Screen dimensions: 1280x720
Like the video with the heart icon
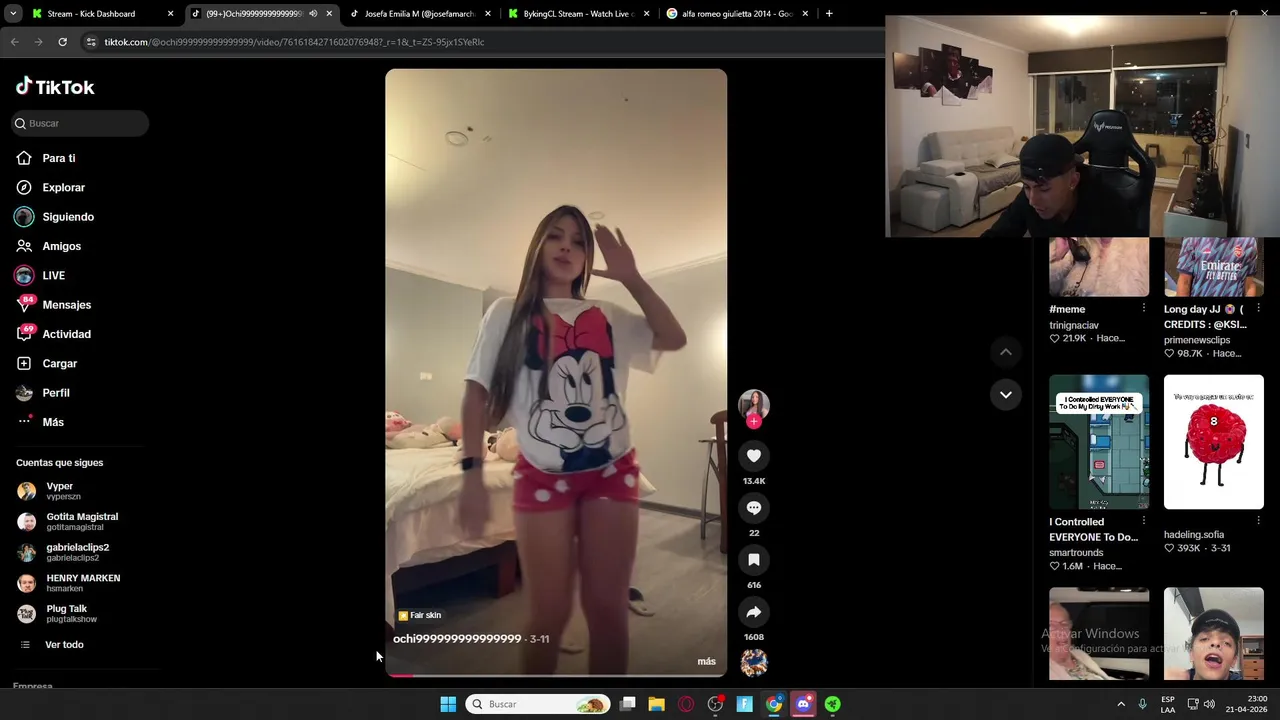754,456
